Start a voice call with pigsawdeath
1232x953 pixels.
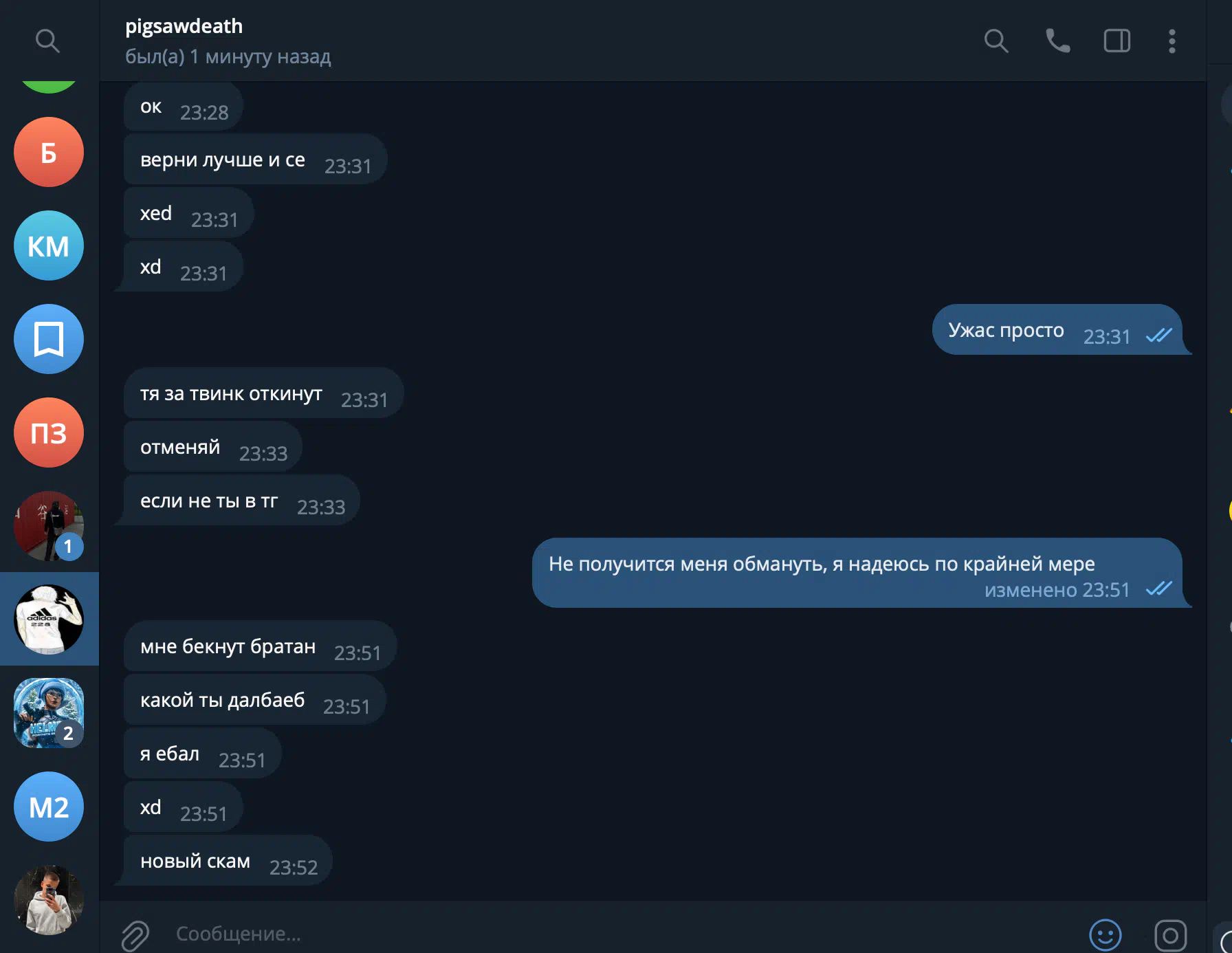[x=1057, y=41]
